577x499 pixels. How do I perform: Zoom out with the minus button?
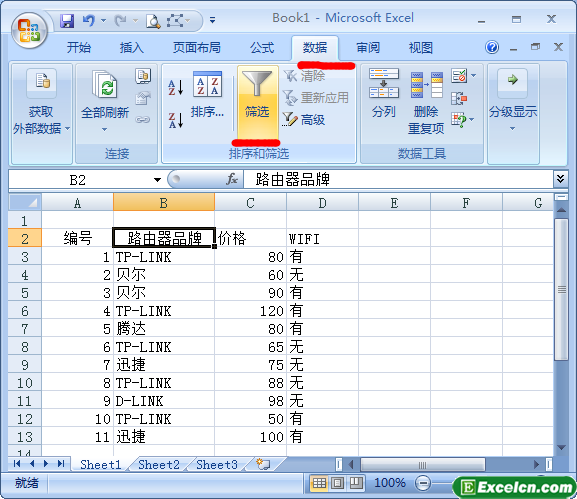tap(423, 483)
